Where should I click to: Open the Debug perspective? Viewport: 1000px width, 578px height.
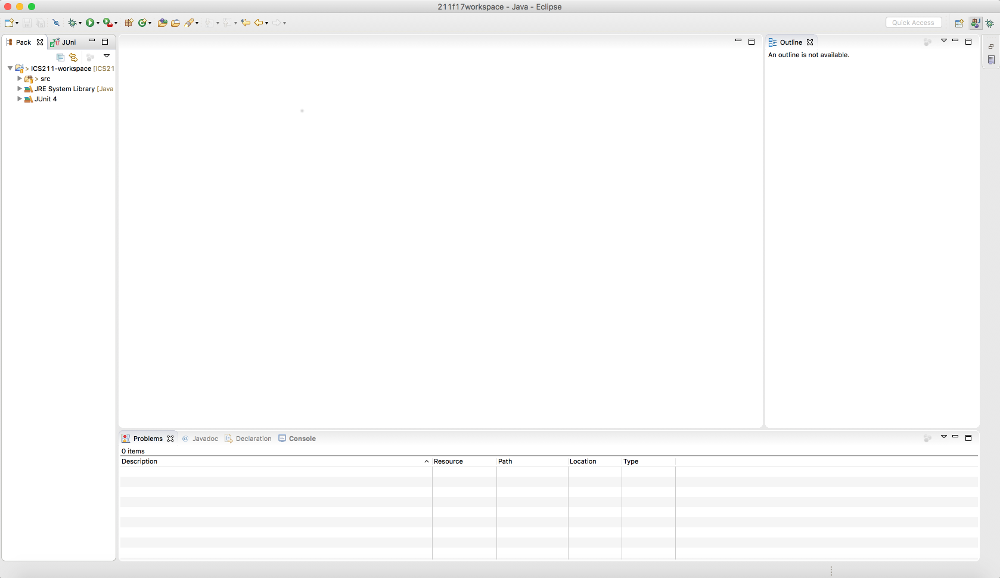[x=989, y=22]
